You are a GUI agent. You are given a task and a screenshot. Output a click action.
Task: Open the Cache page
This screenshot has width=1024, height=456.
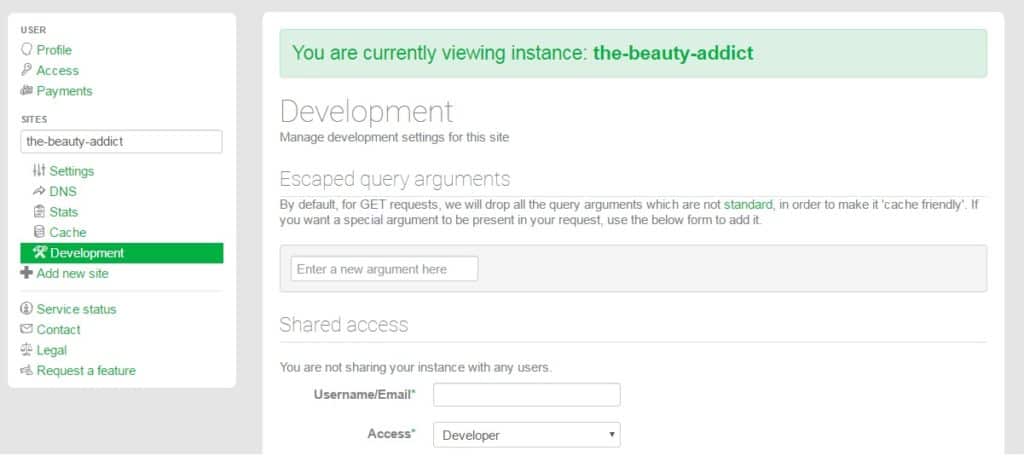68,232
